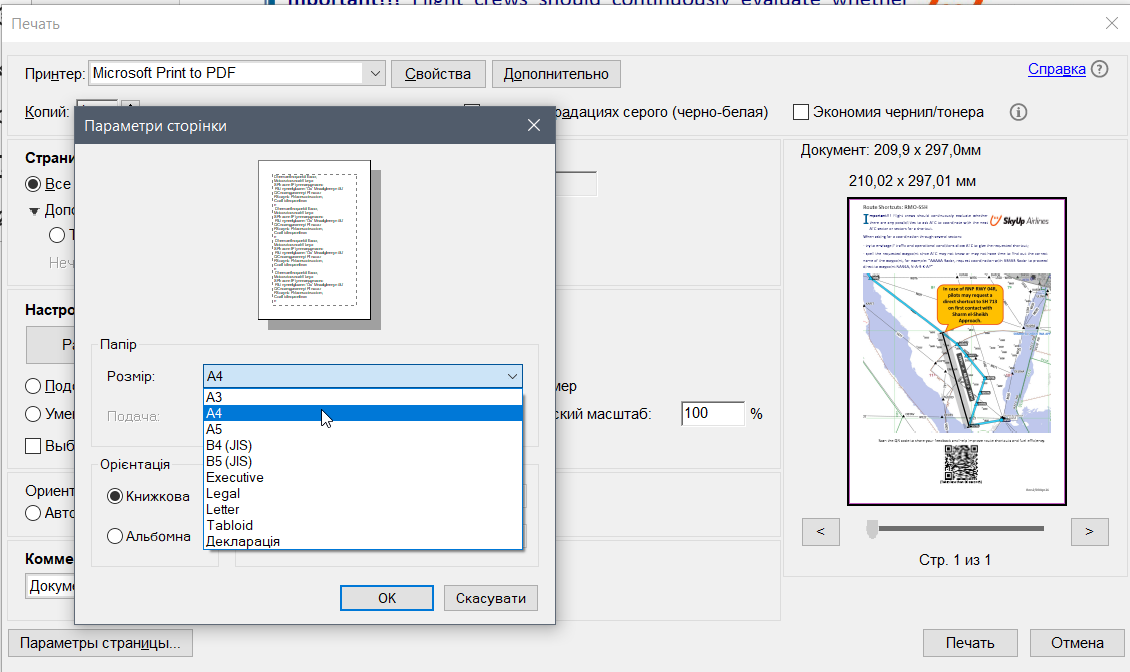
Task: Click the page layout preview in dialog
Action: [315, 240]
